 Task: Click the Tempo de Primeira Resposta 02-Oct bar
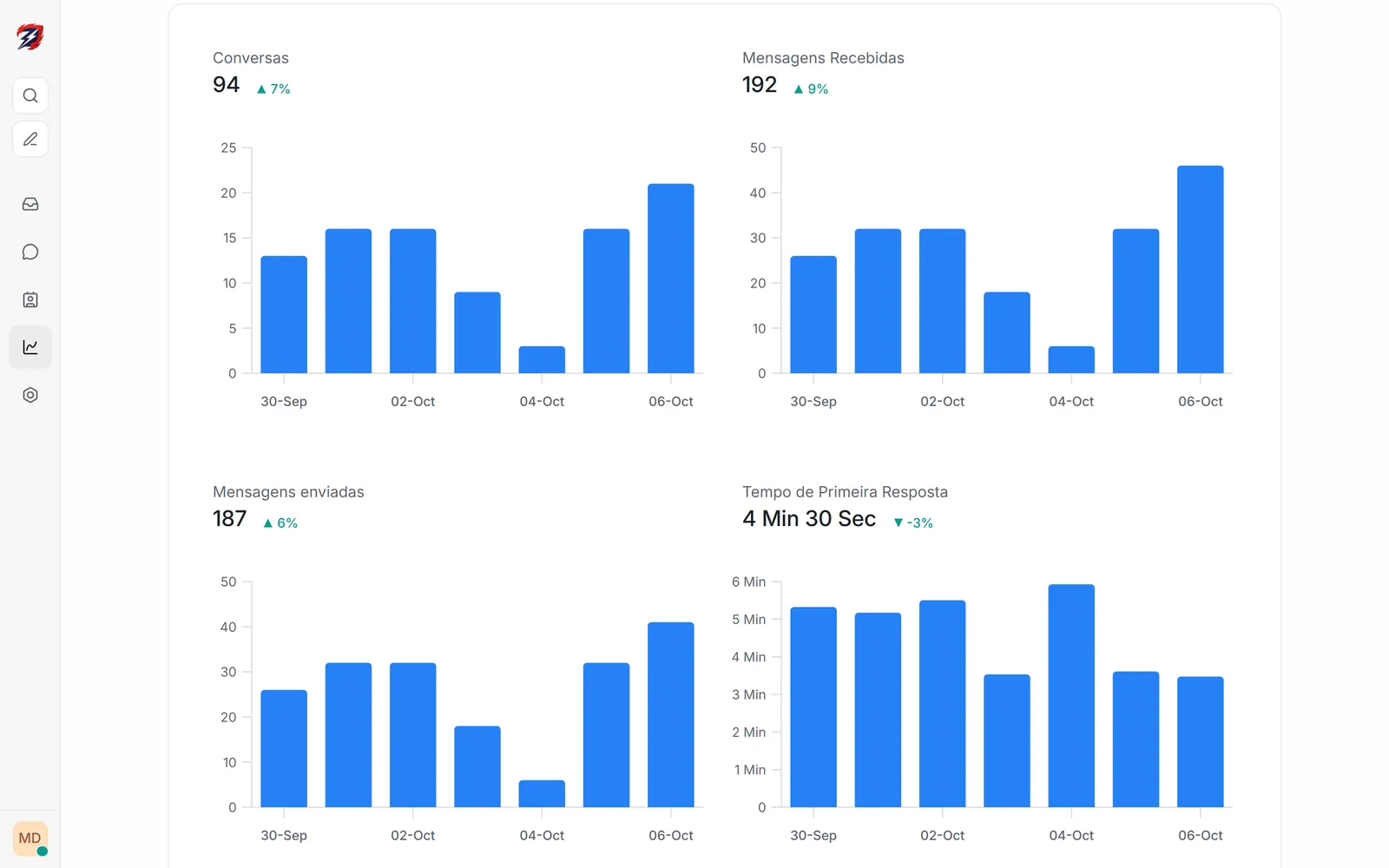point(942,703)
